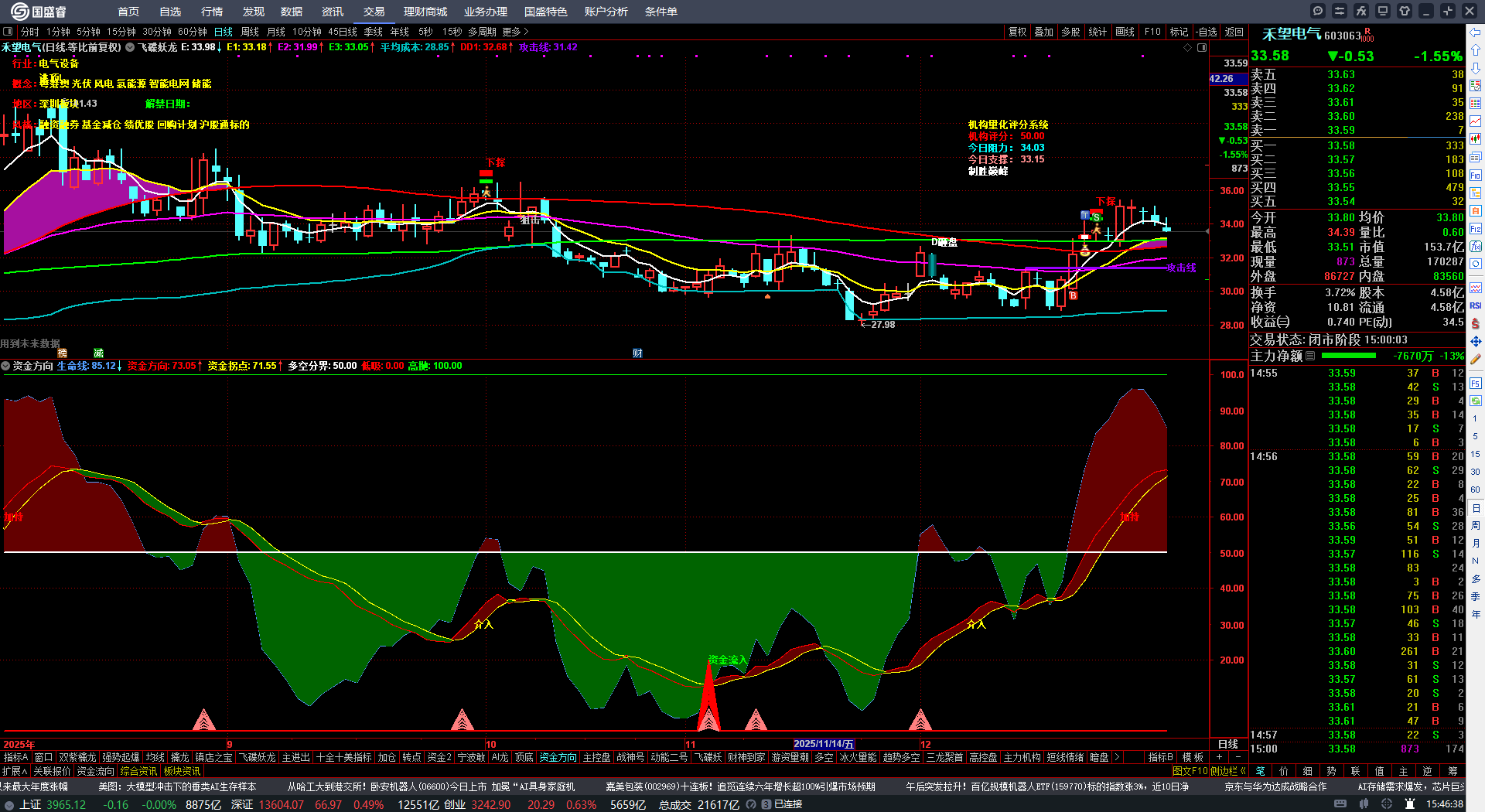Click the -自选 remove from watchlist button

click(1206, 32)
